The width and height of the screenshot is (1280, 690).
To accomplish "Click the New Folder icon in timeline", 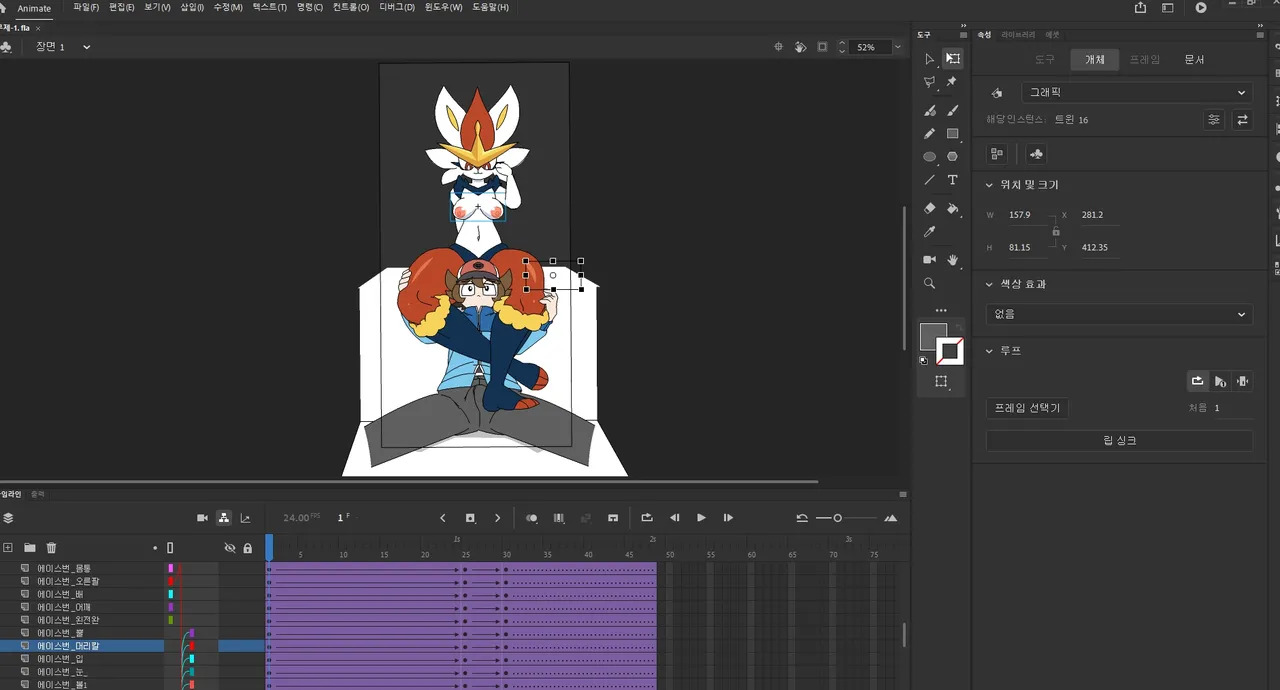I will [x=30, y=548].
